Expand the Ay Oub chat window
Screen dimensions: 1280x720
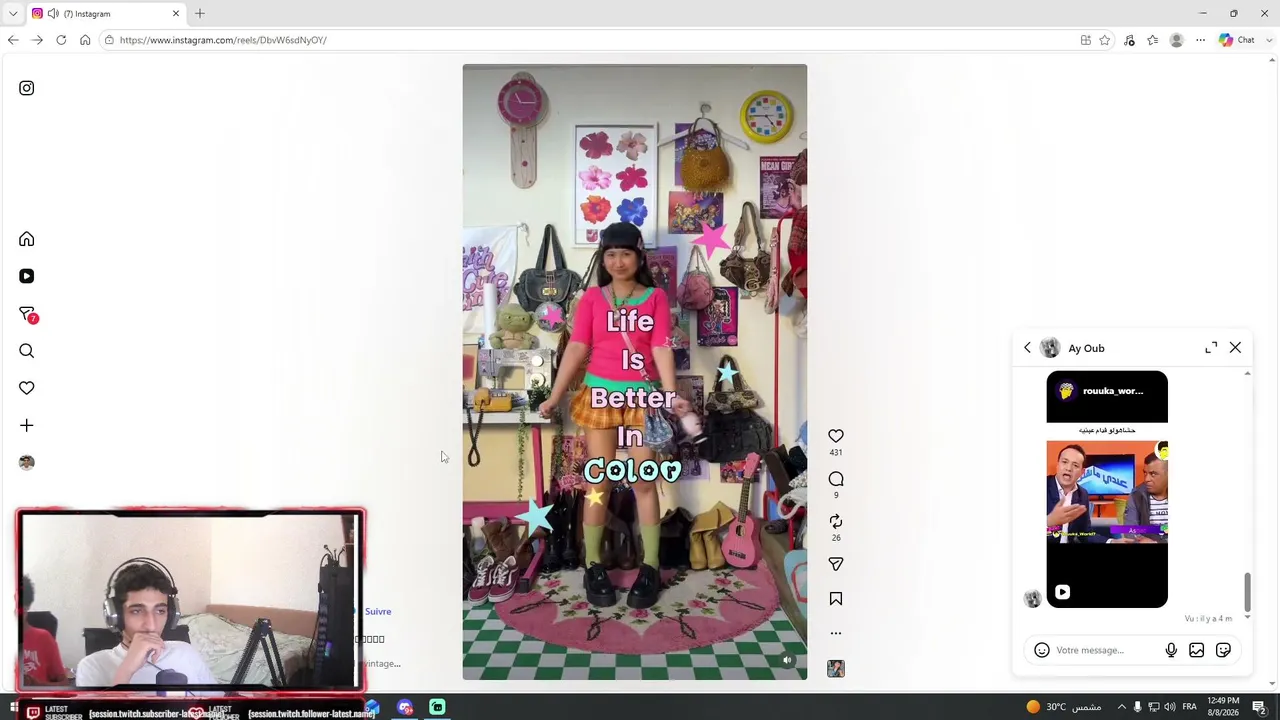1211,347
